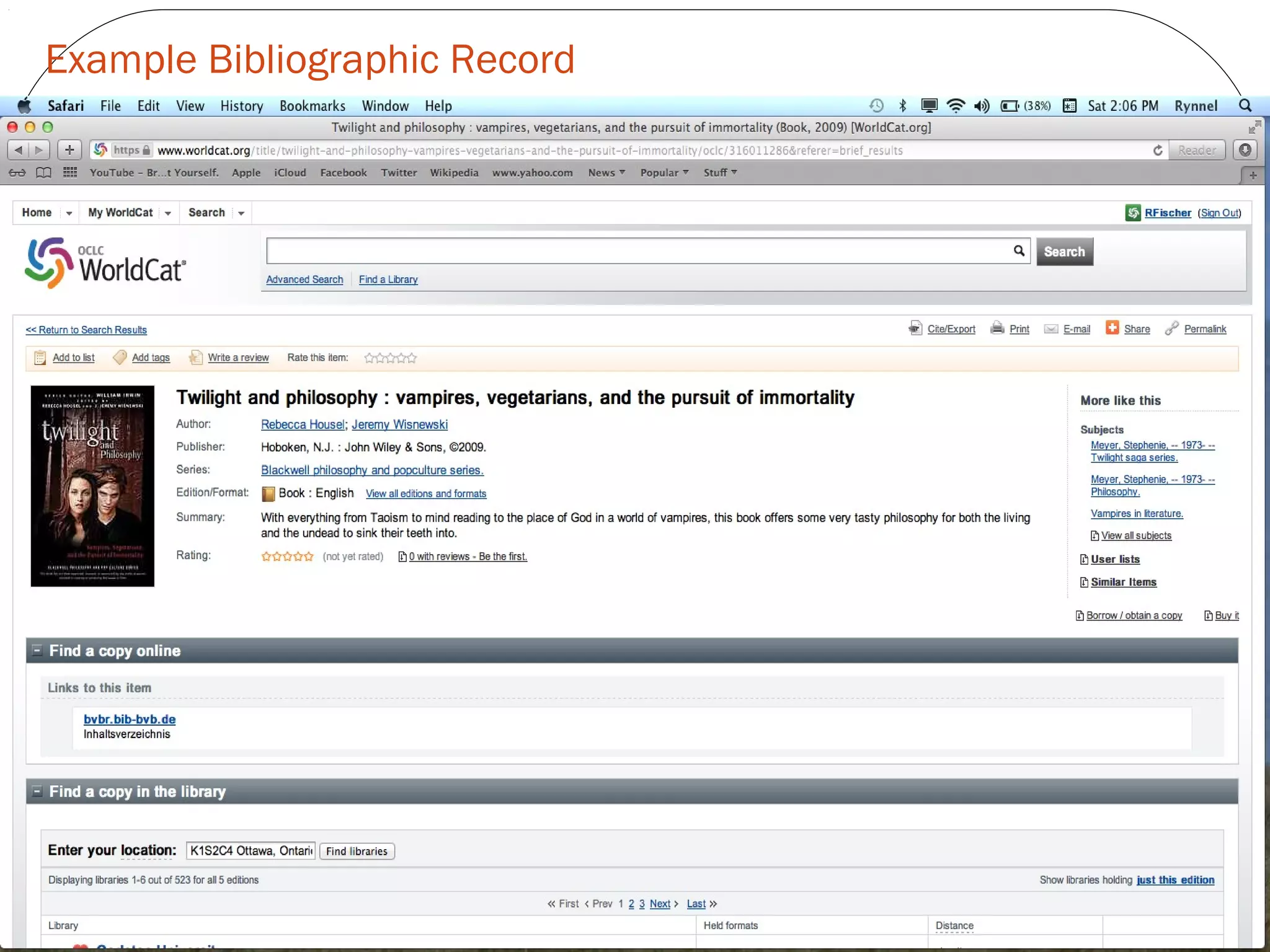This screenshot has height=952, width=1270.
Task: Open View all editions and formats
Action: [426, 494]
